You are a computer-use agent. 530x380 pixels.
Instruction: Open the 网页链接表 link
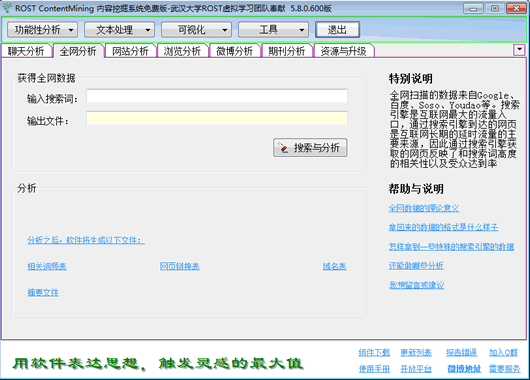point(180,266)
